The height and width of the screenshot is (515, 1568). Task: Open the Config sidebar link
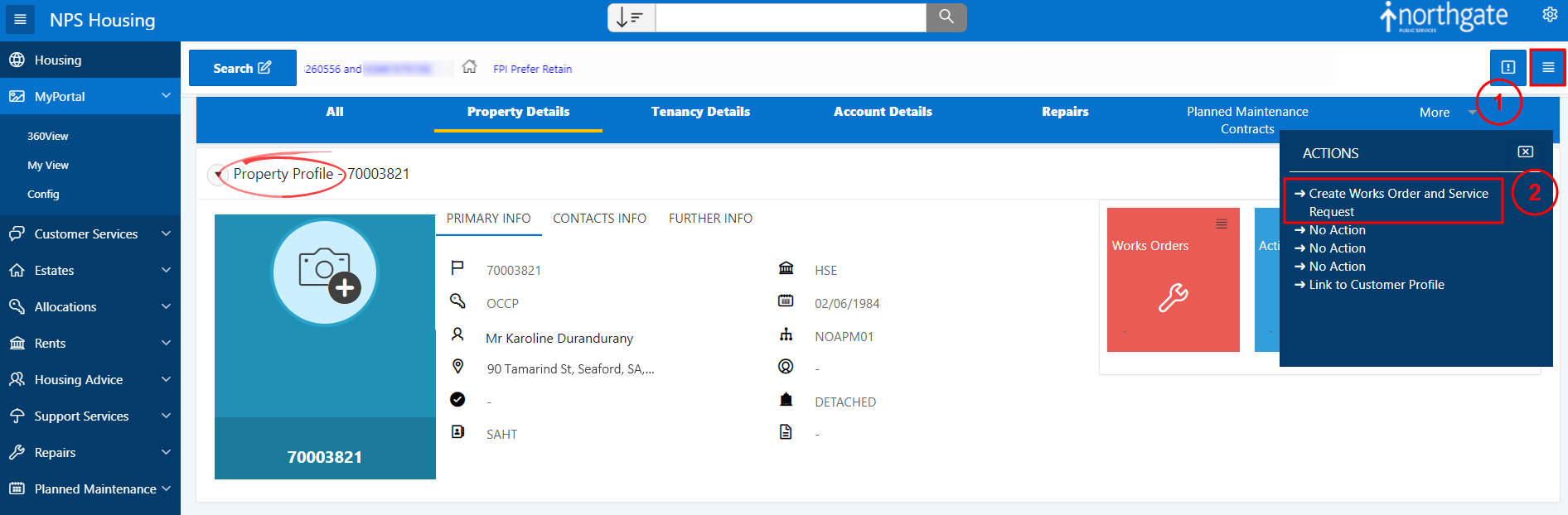[x=43, y=194]
